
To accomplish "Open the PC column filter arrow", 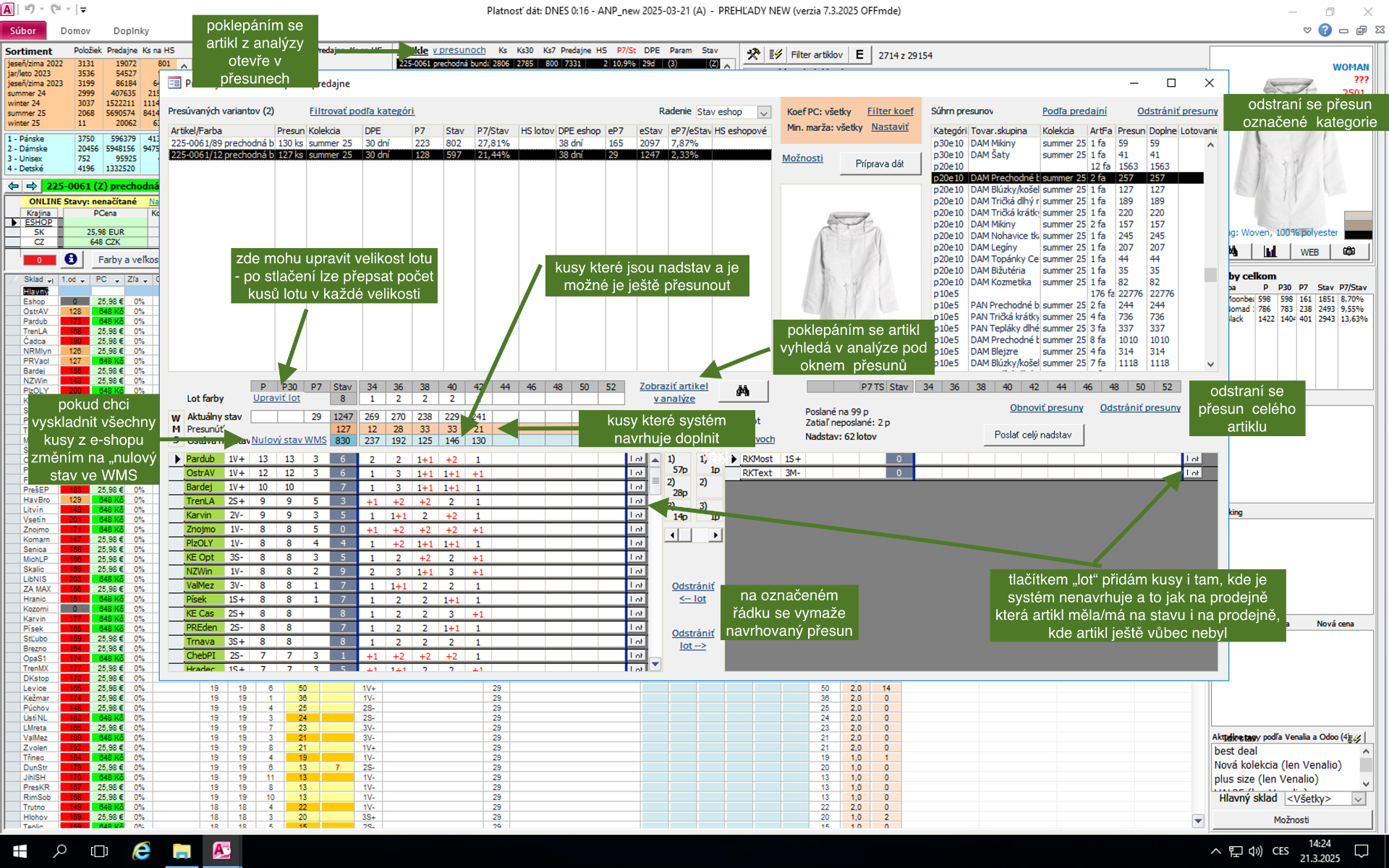I will click(116, 280).
